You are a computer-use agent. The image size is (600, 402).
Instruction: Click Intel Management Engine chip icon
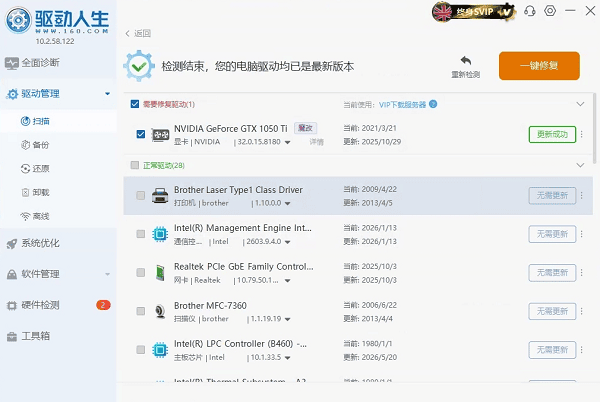pos(160,234)
